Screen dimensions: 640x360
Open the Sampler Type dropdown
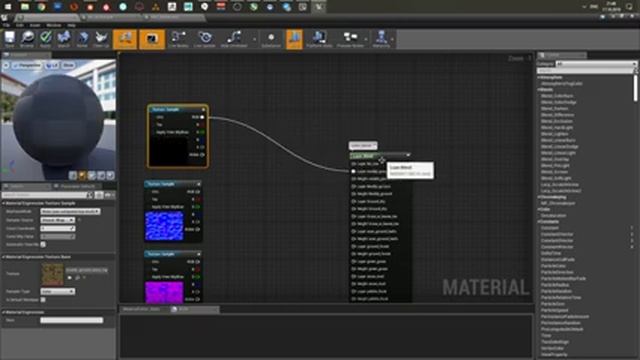point(58,291)
